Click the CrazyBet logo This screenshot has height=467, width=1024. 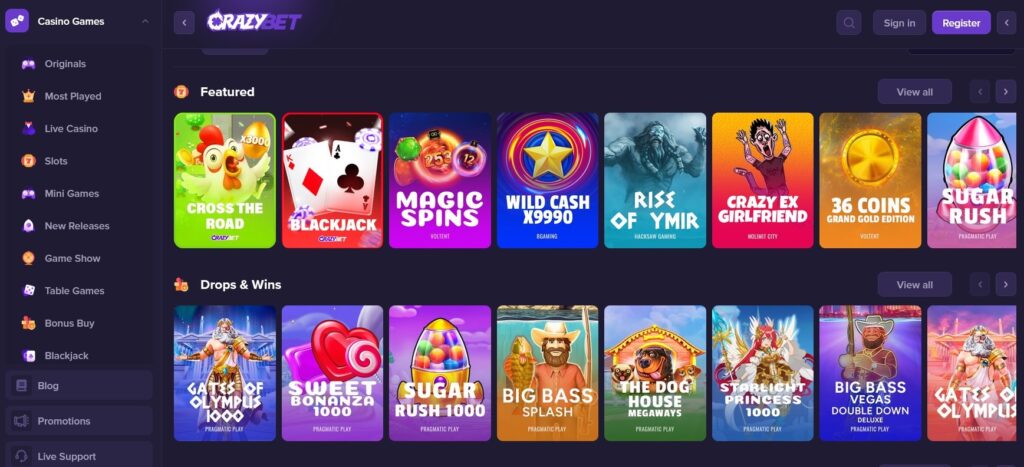coord(254,22)
